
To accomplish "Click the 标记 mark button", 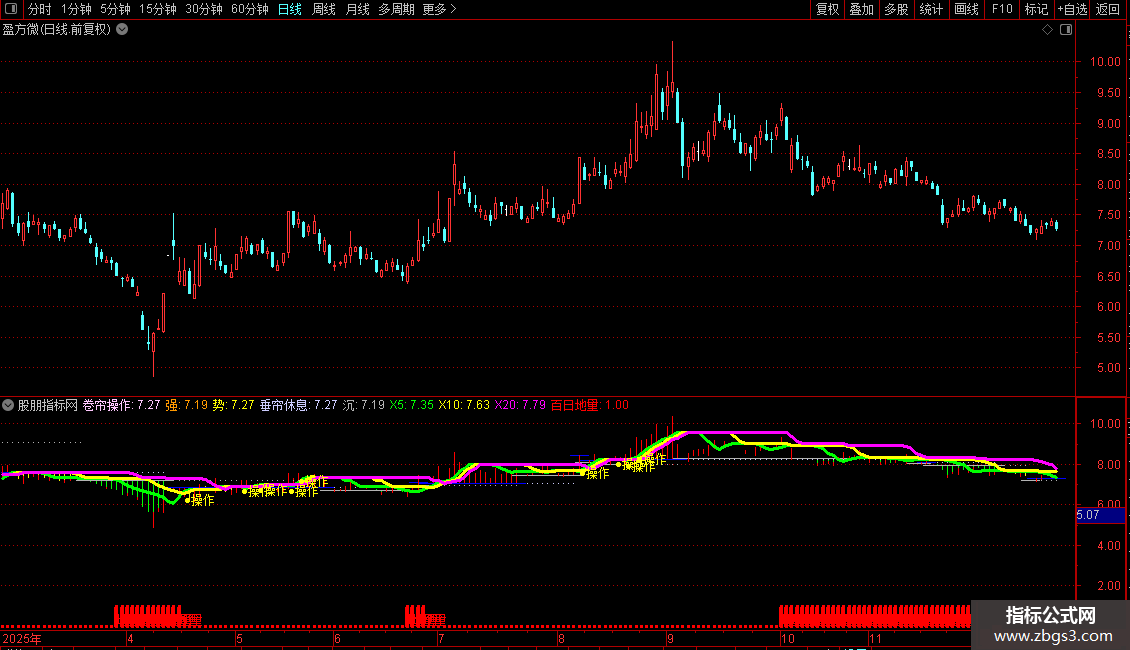I will pyautogui.click(x=1036, y=9).
